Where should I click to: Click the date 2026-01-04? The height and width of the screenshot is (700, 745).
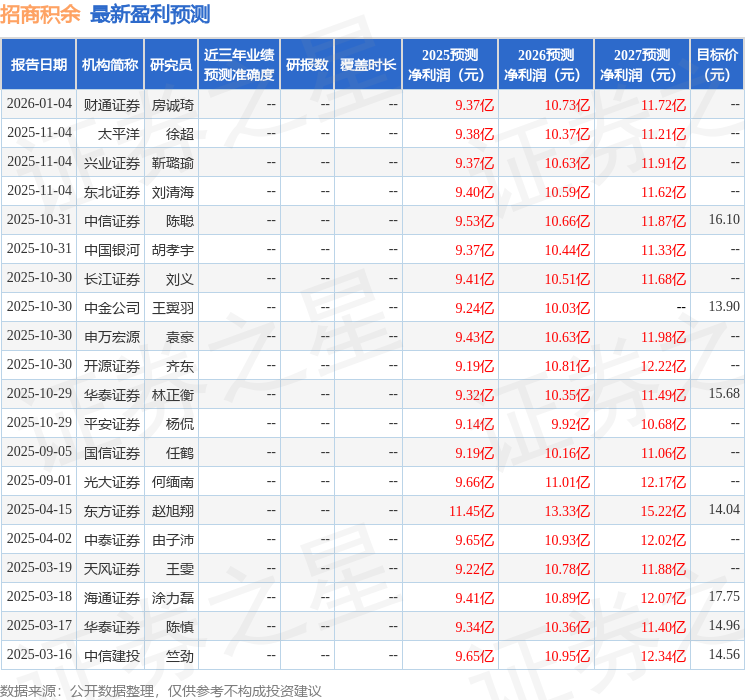coord(39,104)
